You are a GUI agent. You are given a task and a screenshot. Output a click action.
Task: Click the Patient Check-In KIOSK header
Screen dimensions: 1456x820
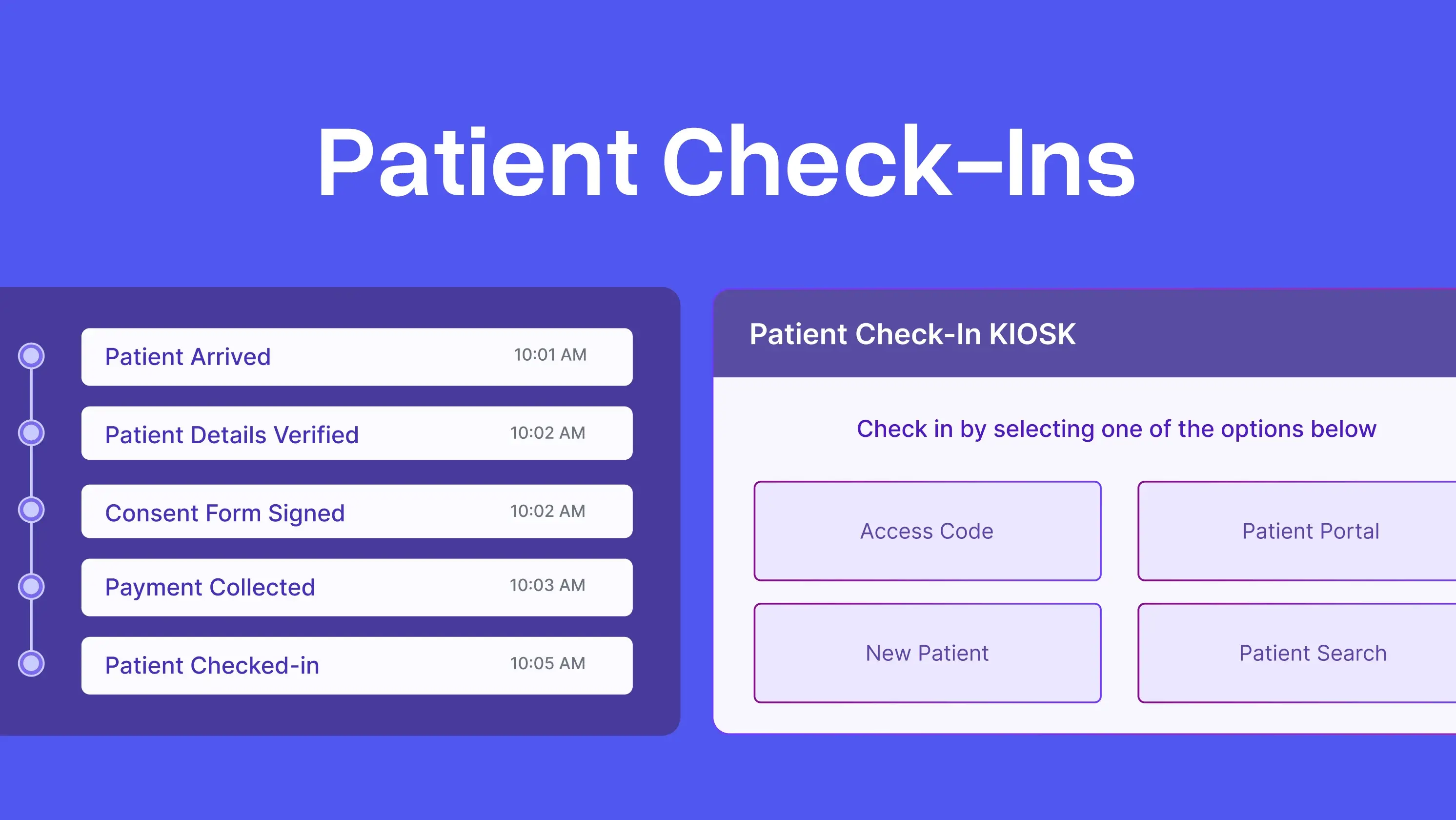tap(912, 334)
